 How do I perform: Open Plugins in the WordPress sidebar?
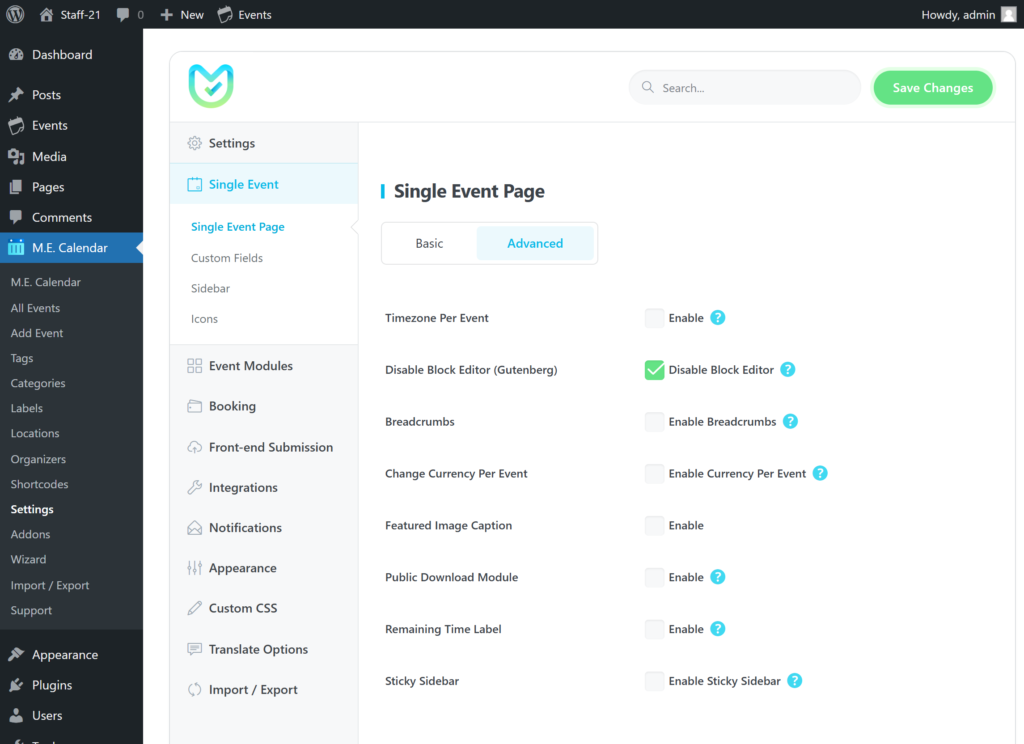(52, 685)
